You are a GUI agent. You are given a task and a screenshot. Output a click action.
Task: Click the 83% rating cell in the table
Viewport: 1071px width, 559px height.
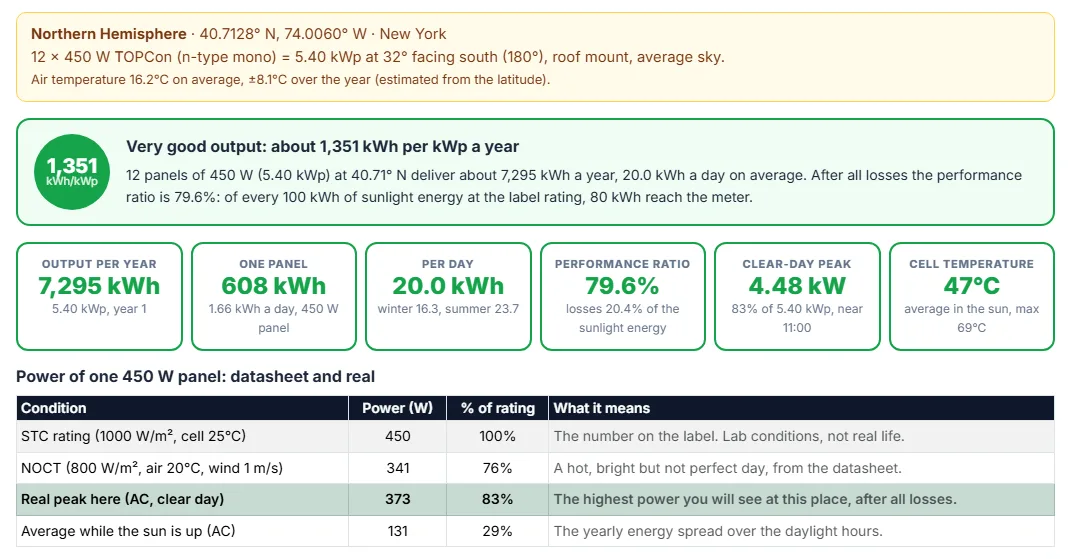pos(497,500)
